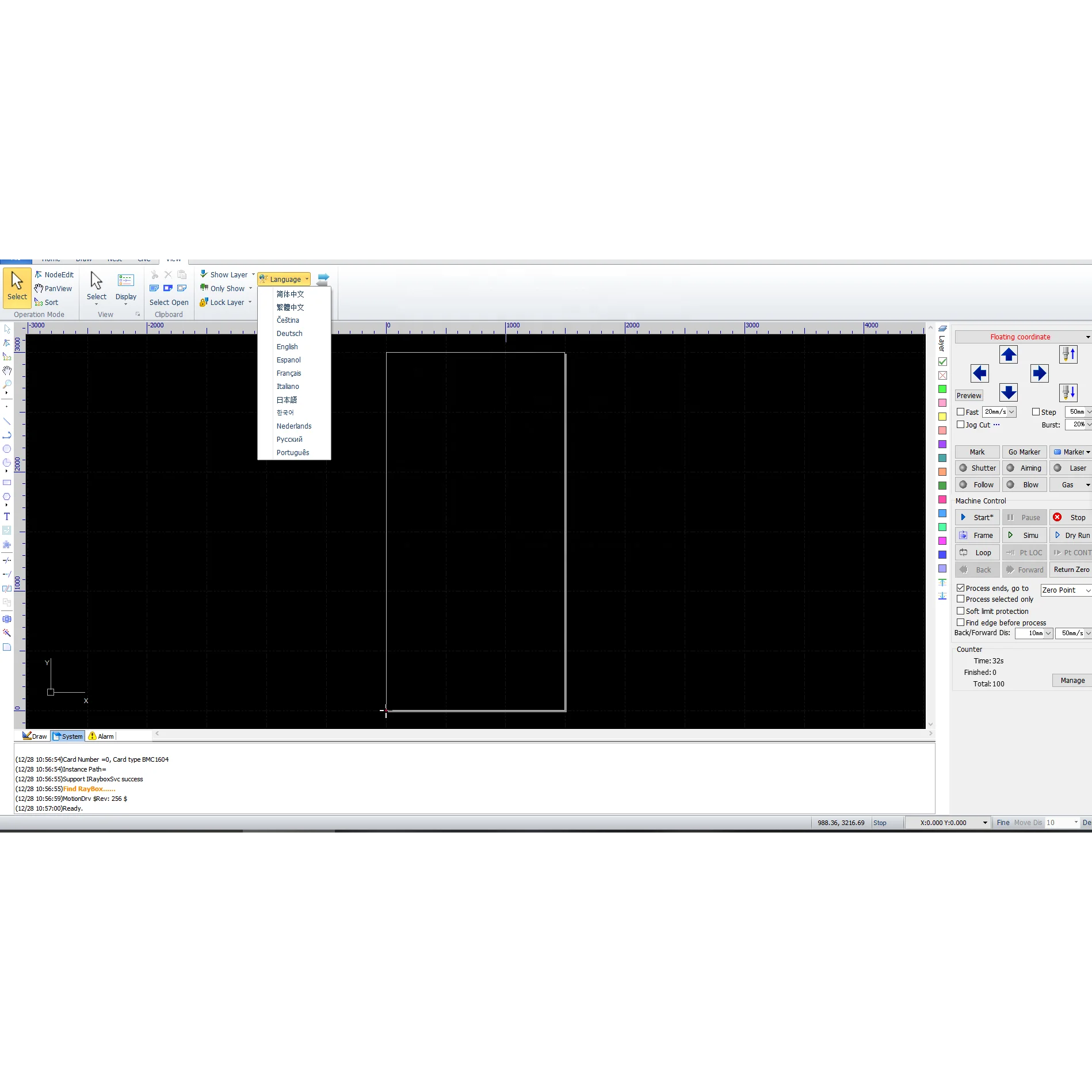Expand the Show Layer dropdown
Image resolution: width=1092 pixels, height=1092 pixels.
(x=253, y=275)
